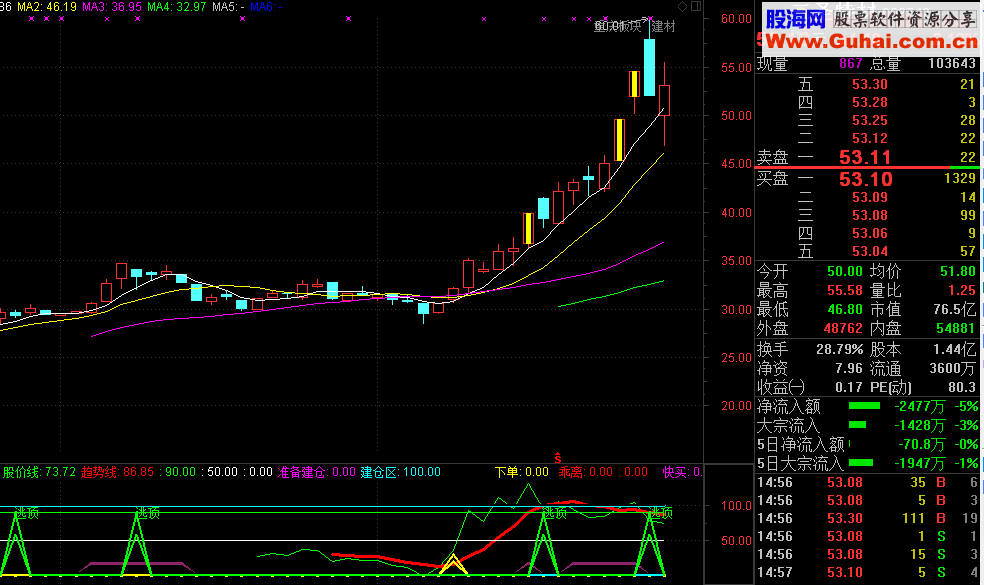The image size is (984, 585).
Task: Click the first 逃顶 signal at left
Action: (26, 513)
